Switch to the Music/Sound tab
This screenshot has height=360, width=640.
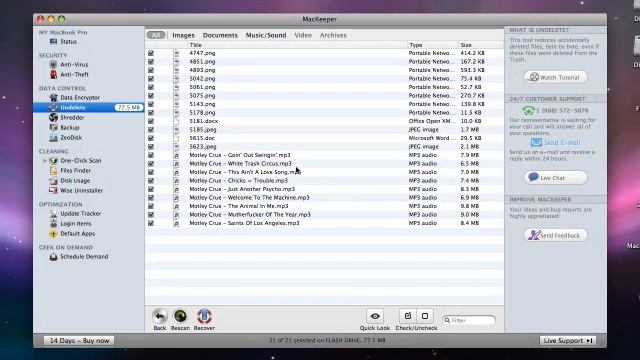[266, 36]
